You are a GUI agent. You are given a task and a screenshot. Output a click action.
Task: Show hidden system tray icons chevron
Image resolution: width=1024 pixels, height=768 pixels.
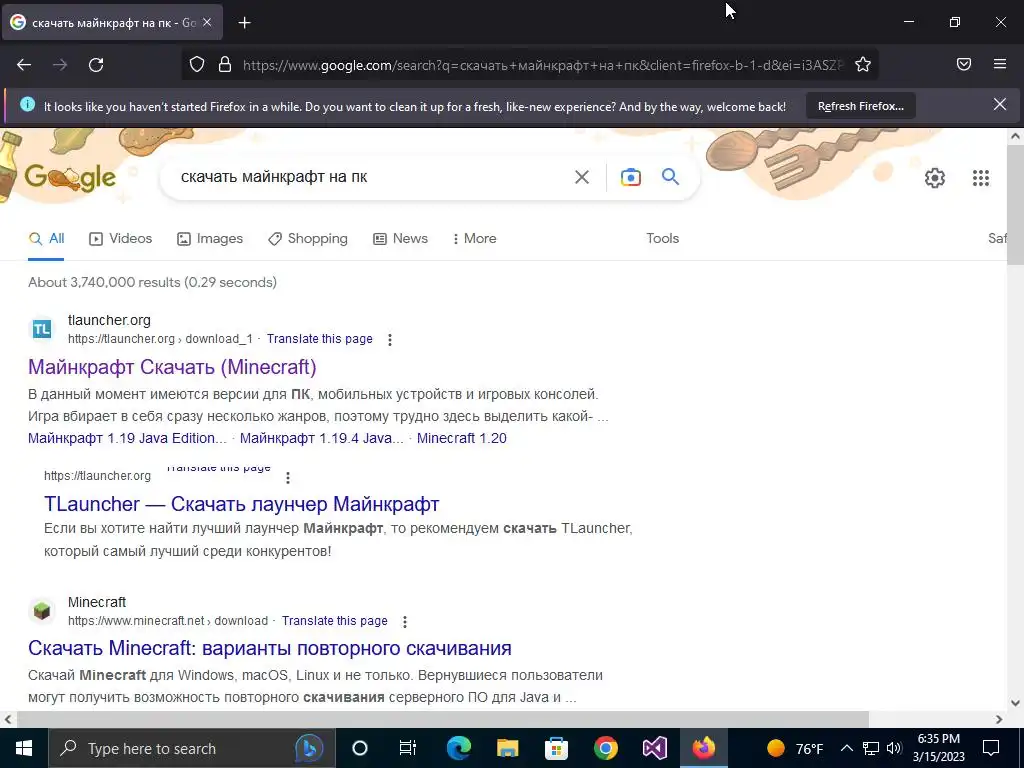tap(846, 748)
